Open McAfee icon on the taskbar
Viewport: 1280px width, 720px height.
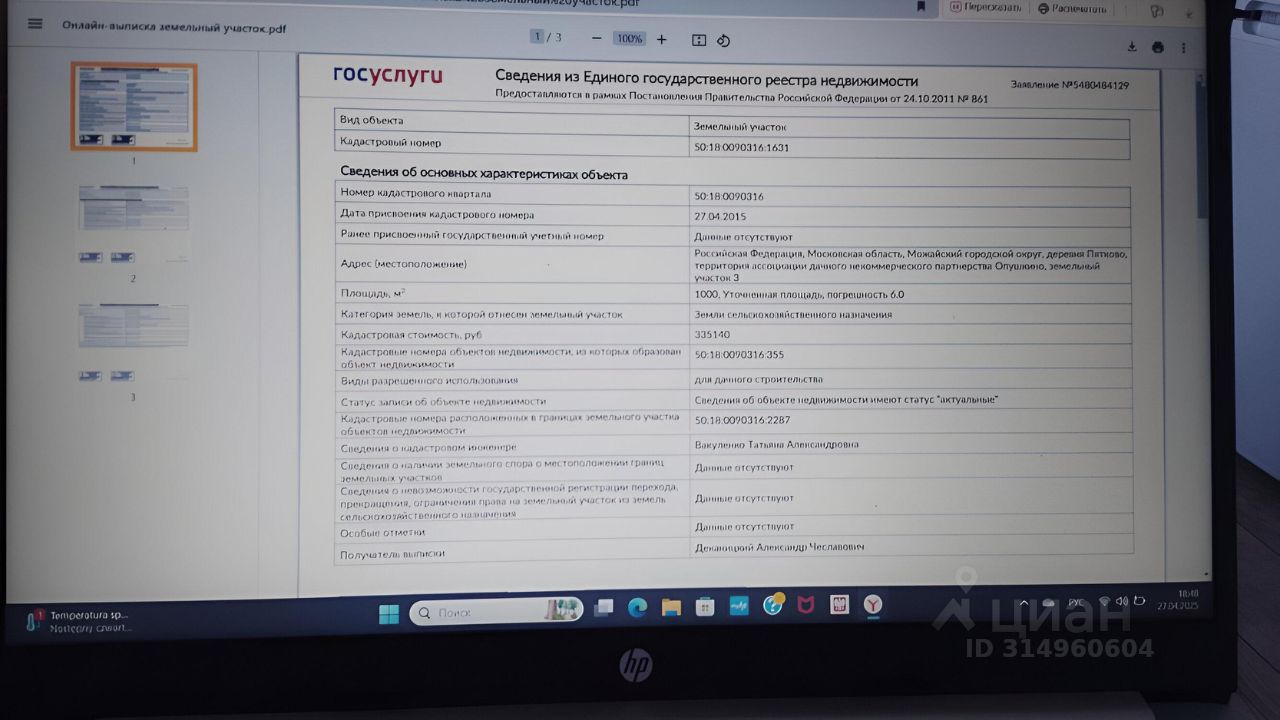(x=806, y=605)
